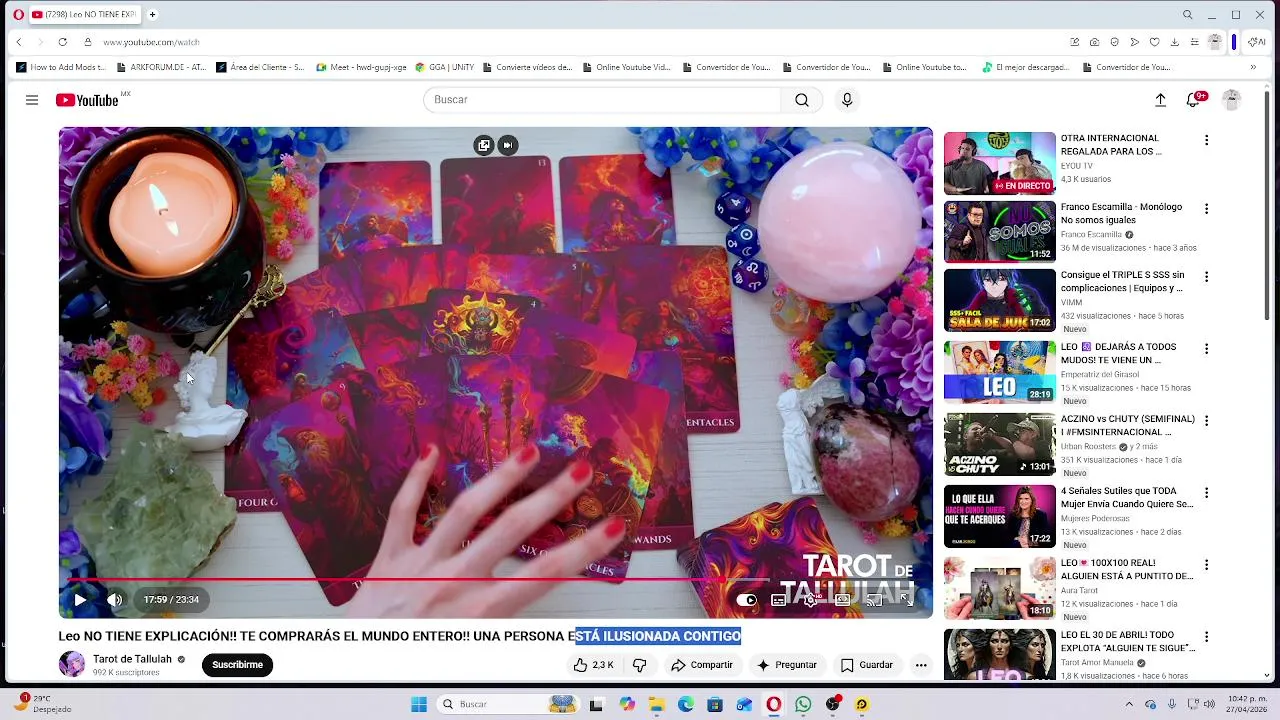The image size is (1280, 720).
Task: Open the YouTube guide hamburger menu
Action: click(32, 100)
